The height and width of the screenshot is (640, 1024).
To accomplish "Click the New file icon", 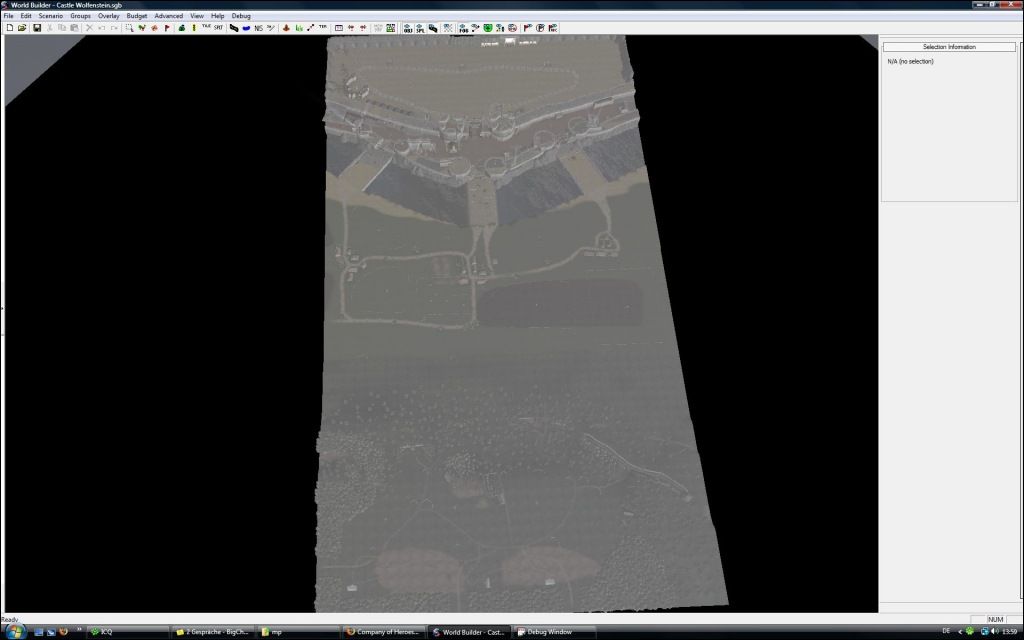I will tap(9, 28).
